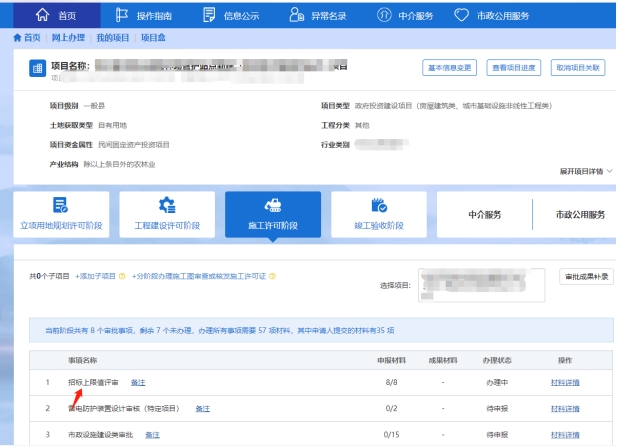Click the calendar check icon on 竣工验收阶段 card
Viewport: 617px width, 446px height.
(379, 205)
